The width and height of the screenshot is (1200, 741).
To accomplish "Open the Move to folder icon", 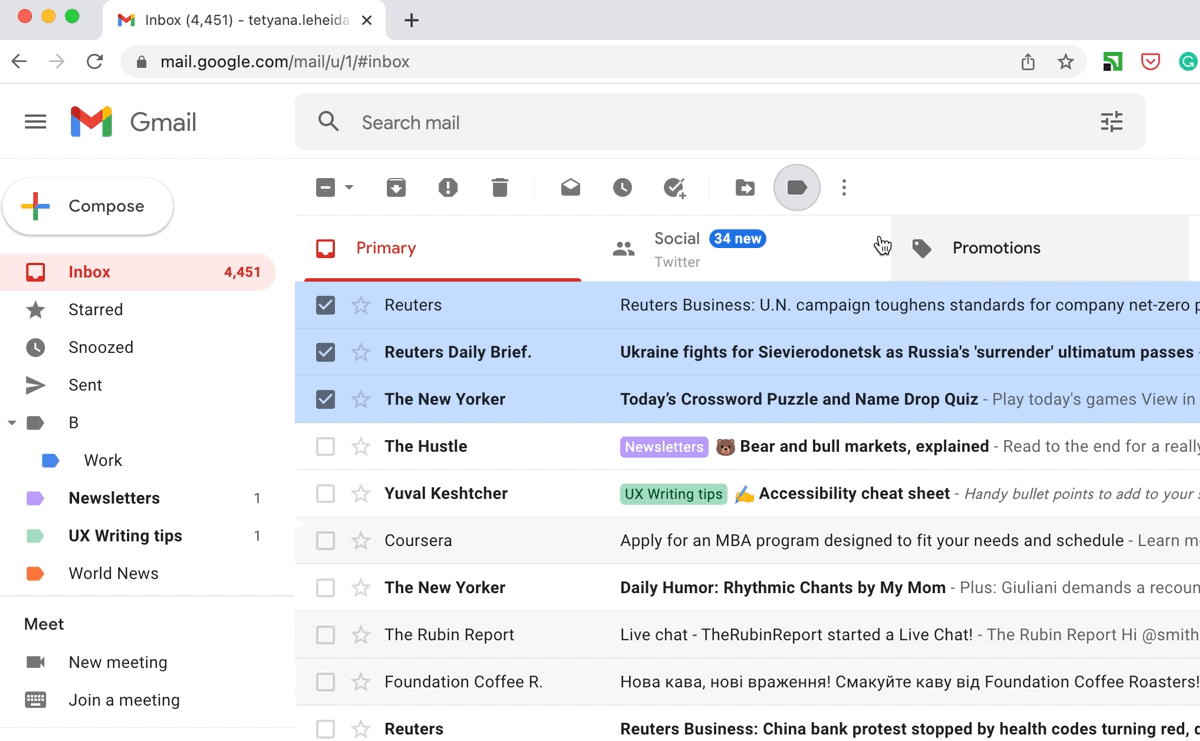I will (745, 188).
